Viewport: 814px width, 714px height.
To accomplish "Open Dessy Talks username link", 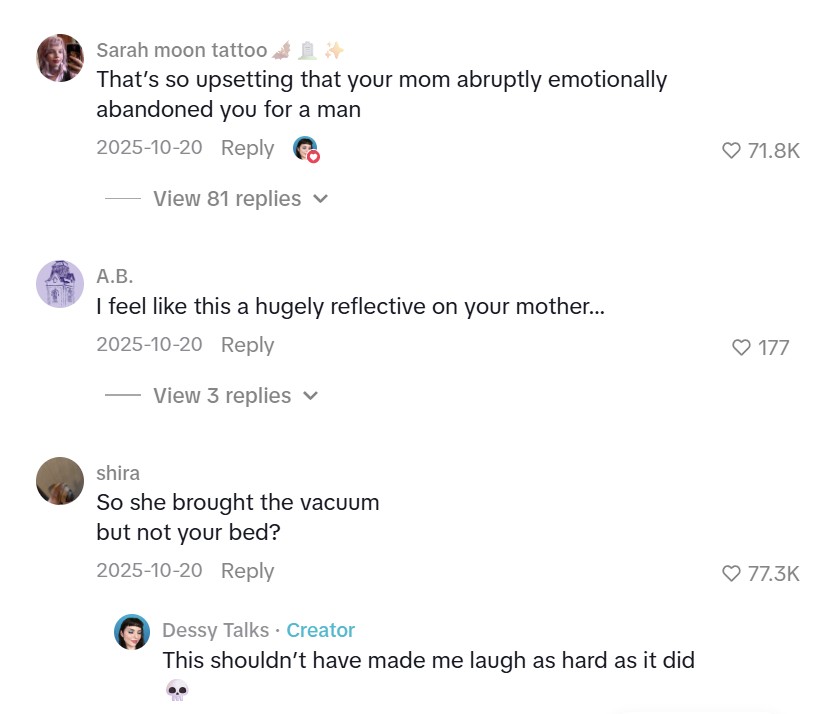I will [215, 630].
